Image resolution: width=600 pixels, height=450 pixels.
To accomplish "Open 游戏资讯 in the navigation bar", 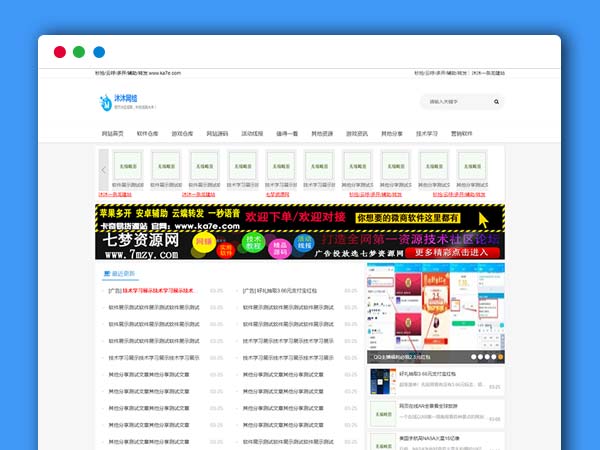I will point(357,134).
